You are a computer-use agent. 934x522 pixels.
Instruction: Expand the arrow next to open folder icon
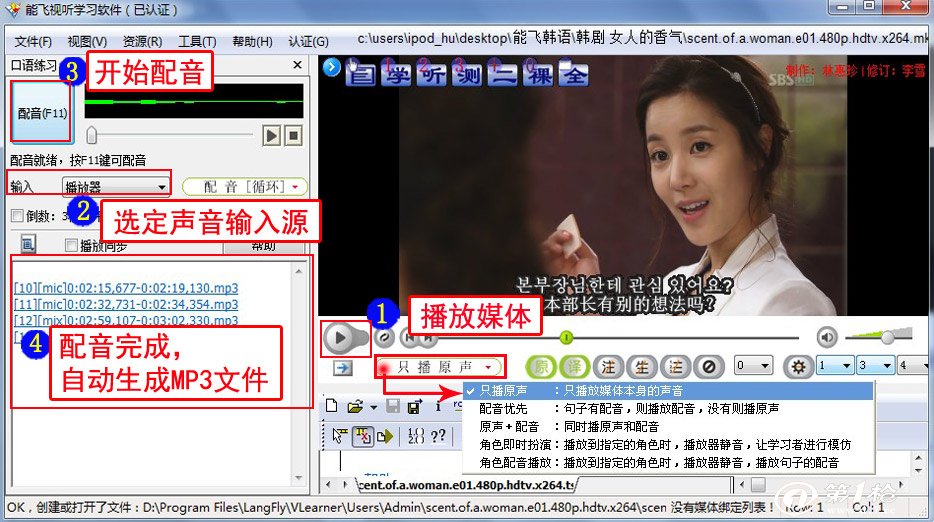tap(373, 408)
